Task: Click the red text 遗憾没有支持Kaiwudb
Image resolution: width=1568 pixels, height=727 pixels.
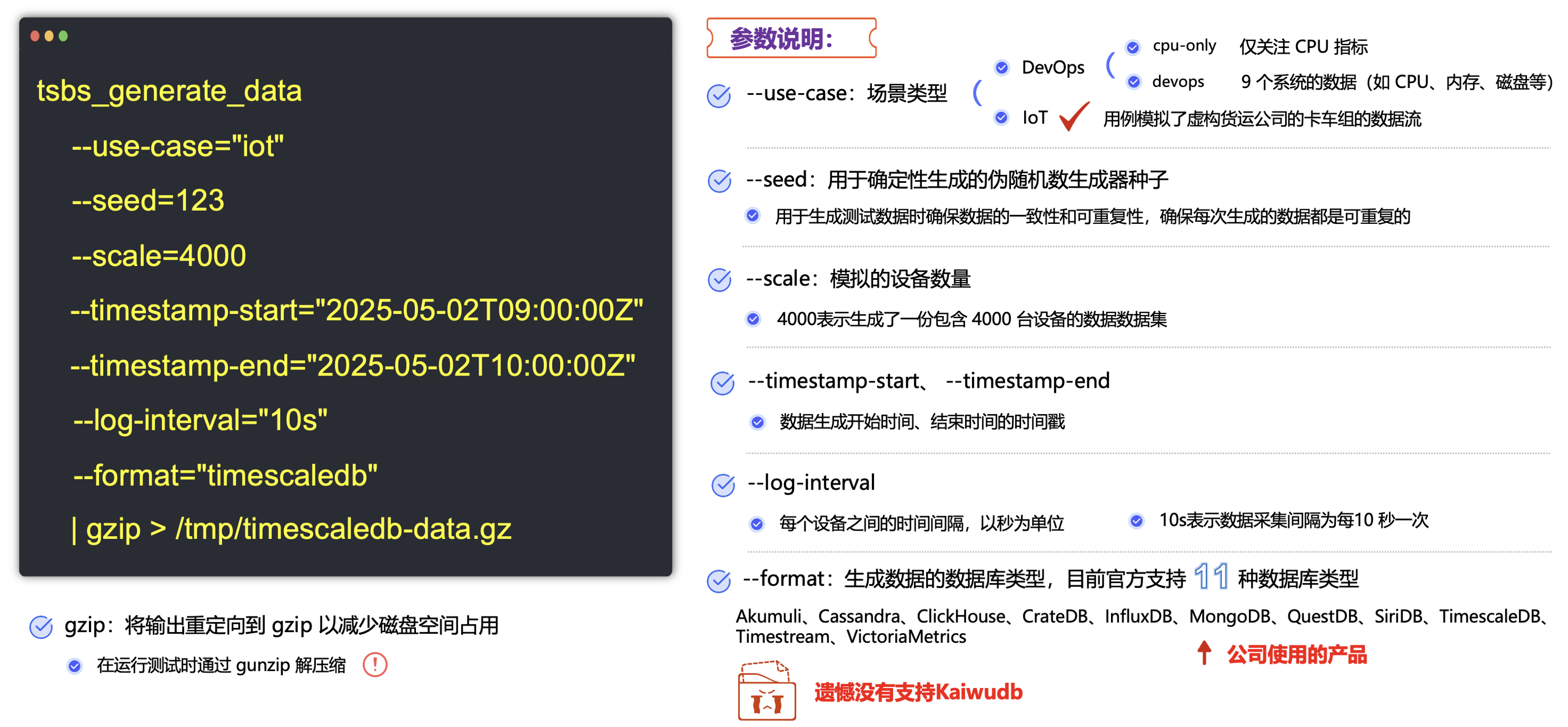Action: [918, 692]
